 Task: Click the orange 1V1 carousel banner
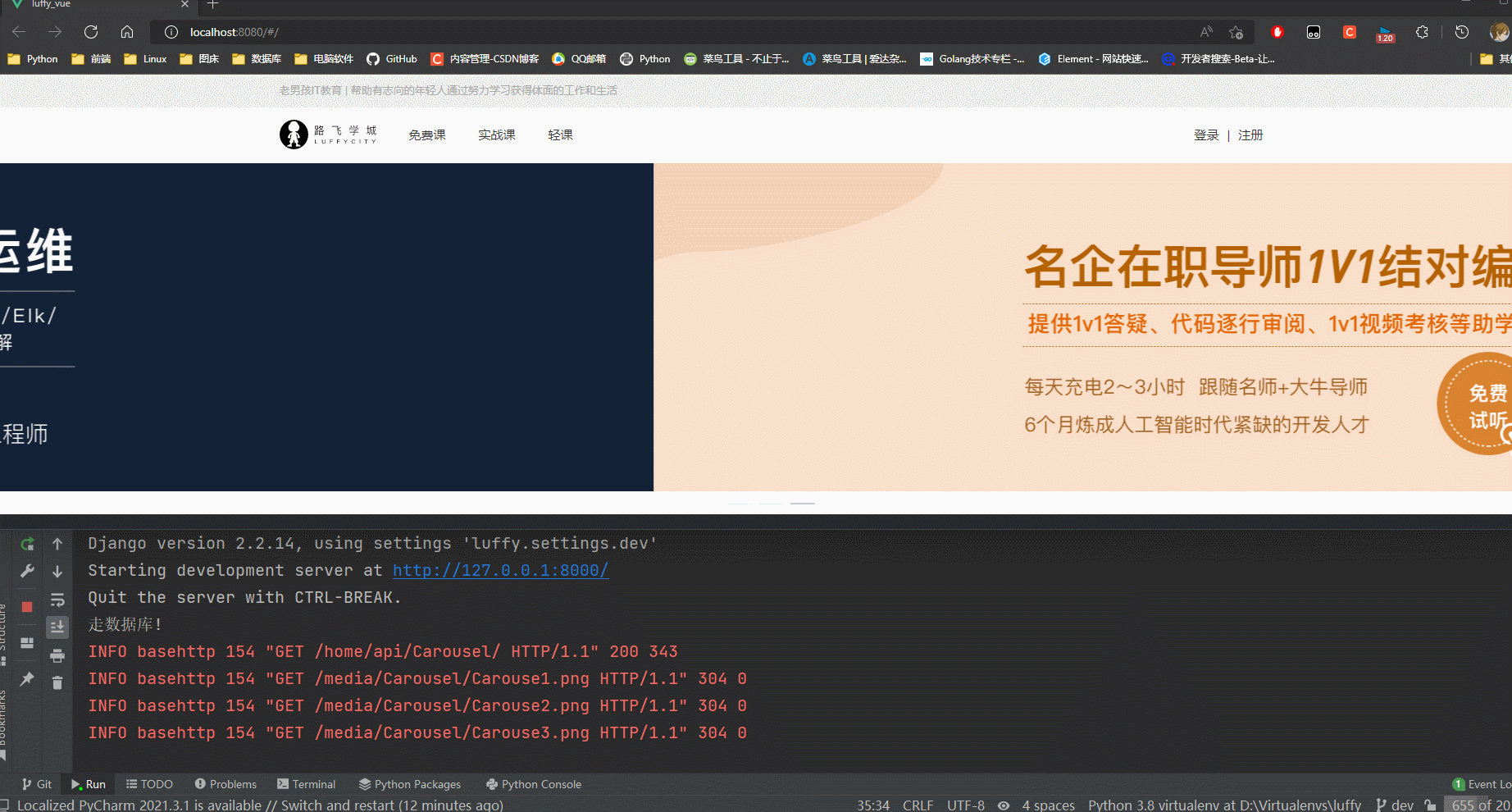coord(1082,327)
